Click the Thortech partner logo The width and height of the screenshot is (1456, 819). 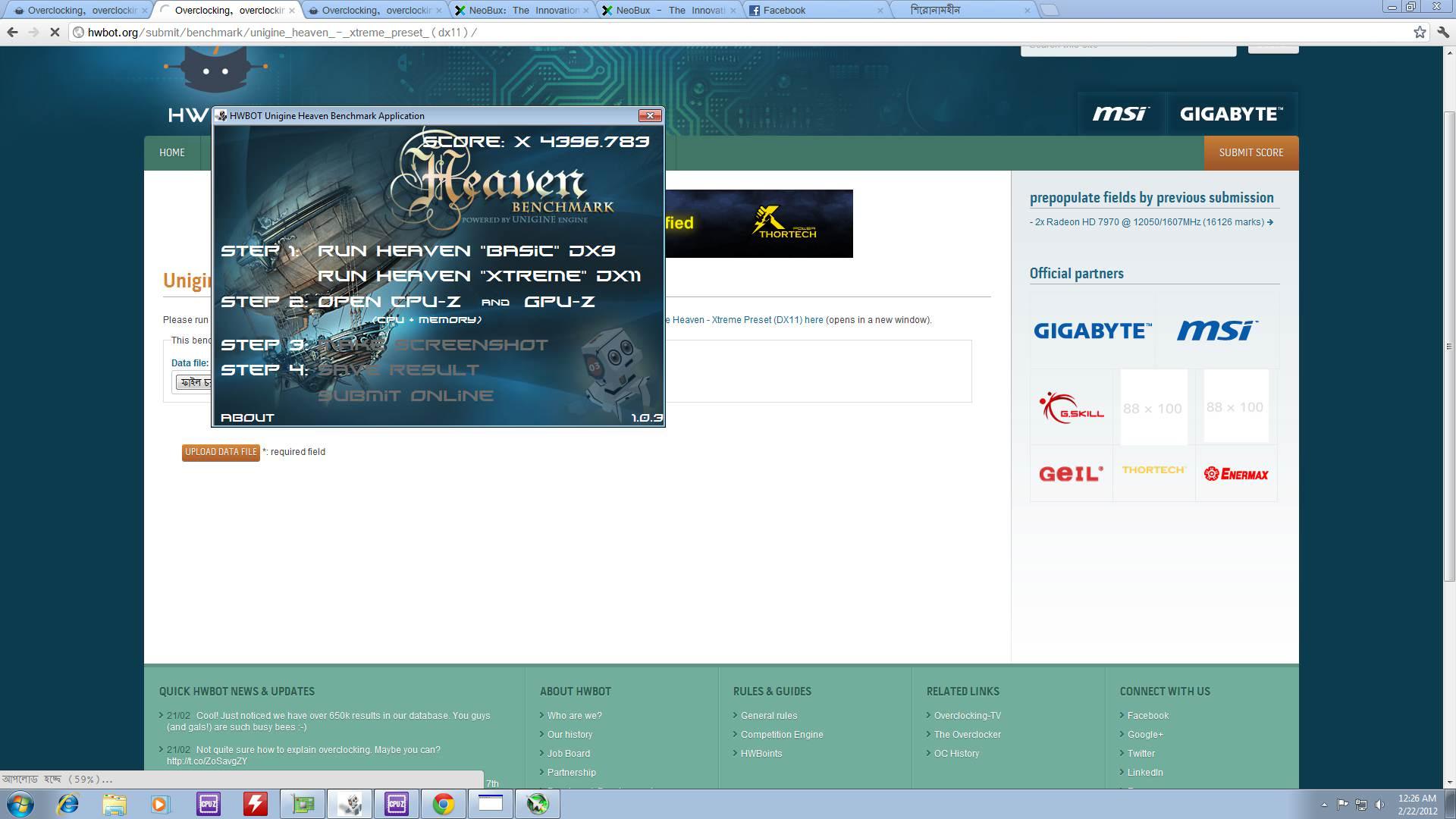pyautogui.click(x=1153, y=470)
